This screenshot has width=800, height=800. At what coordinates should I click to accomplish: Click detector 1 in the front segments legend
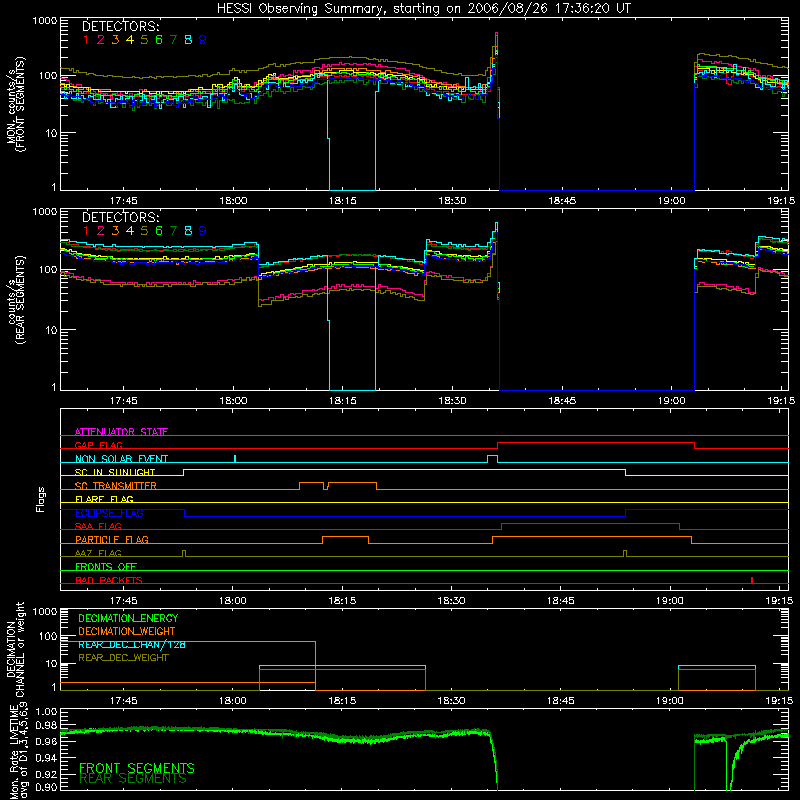click(86, 40)
